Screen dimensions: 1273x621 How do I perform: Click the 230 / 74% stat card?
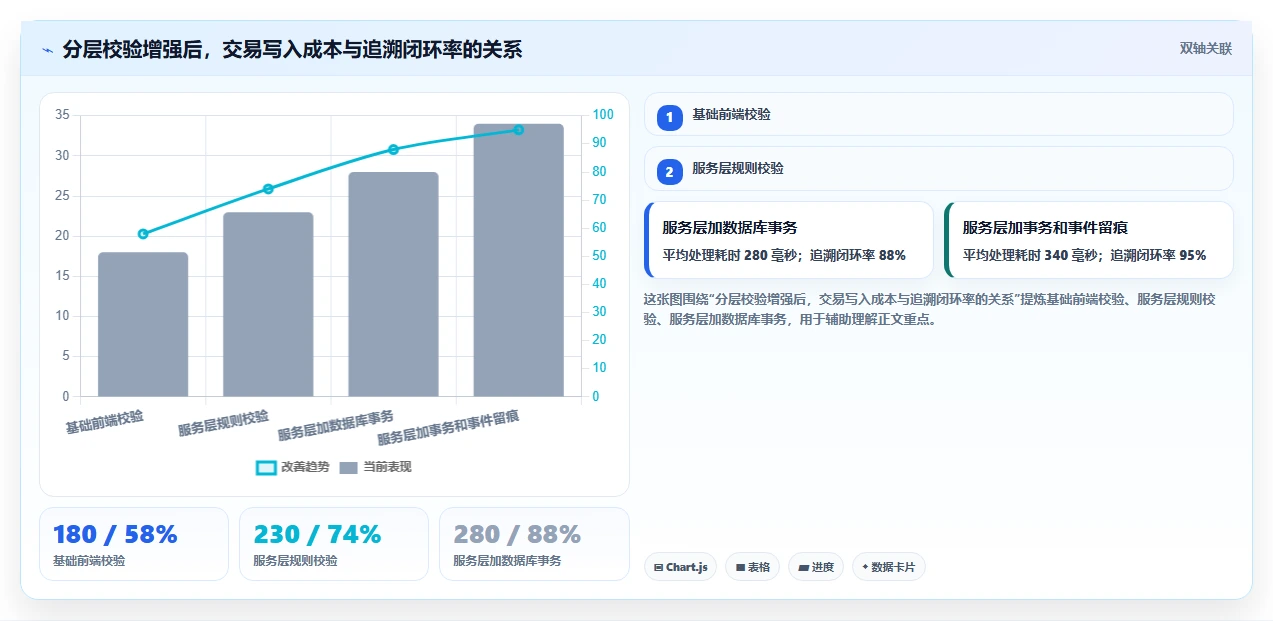click(x=334, y=544)
